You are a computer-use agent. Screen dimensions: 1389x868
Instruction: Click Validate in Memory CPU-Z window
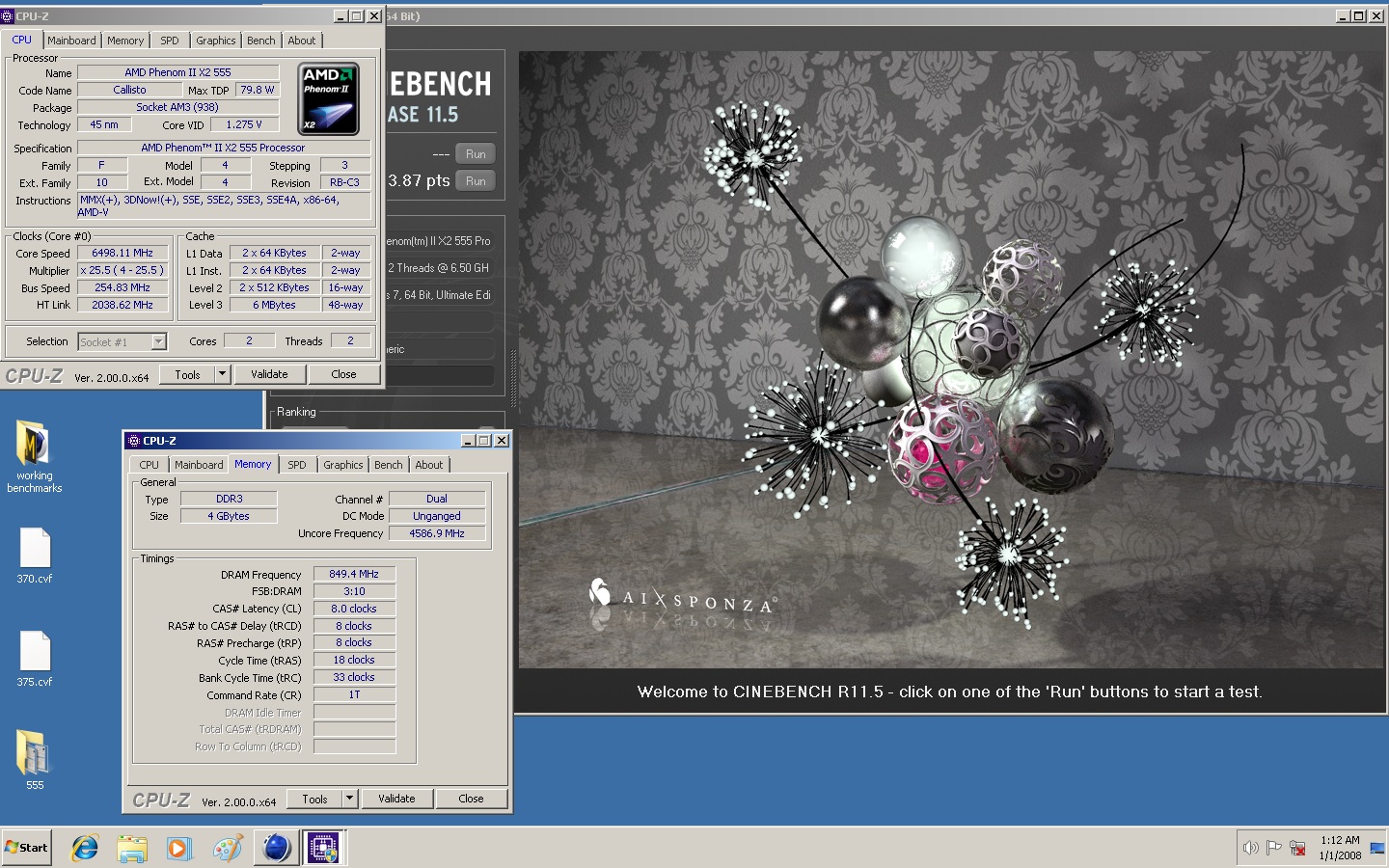396,798
